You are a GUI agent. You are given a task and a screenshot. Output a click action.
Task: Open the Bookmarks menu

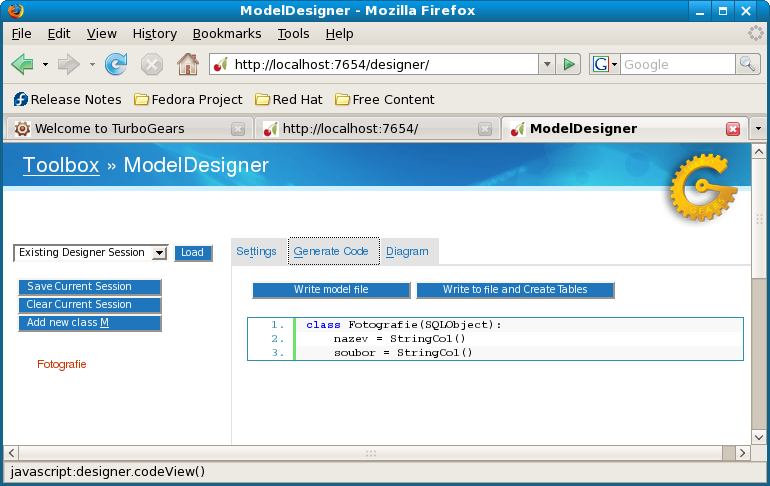coord(227,34)
